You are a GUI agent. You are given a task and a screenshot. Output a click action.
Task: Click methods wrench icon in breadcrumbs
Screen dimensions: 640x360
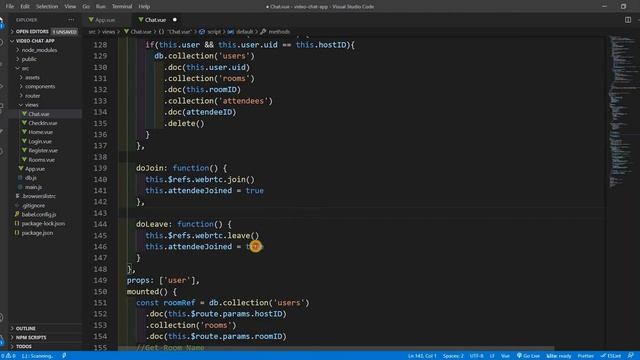[263, 31]
